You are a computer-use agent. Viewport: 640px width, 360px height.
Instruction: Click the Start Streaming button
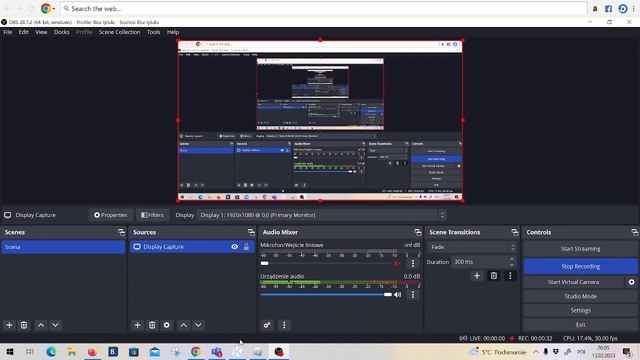coord(580,249)
